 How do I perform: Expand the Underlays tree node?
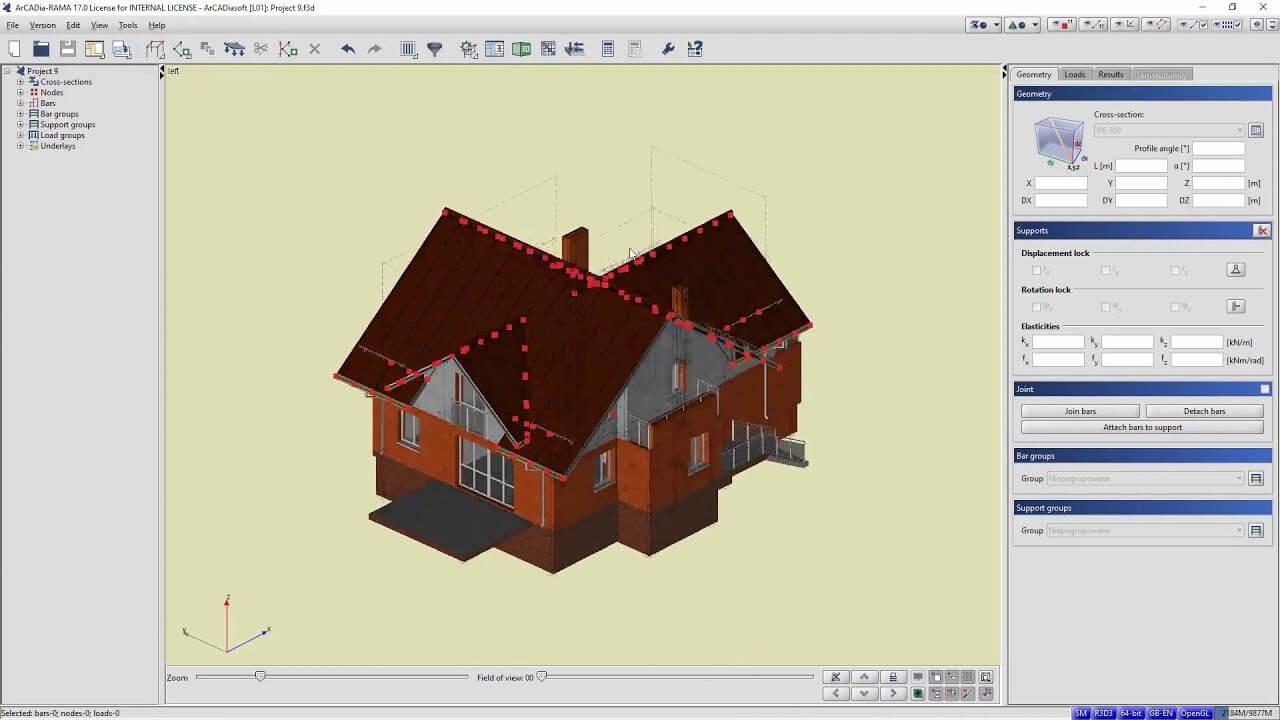point(20,146)
